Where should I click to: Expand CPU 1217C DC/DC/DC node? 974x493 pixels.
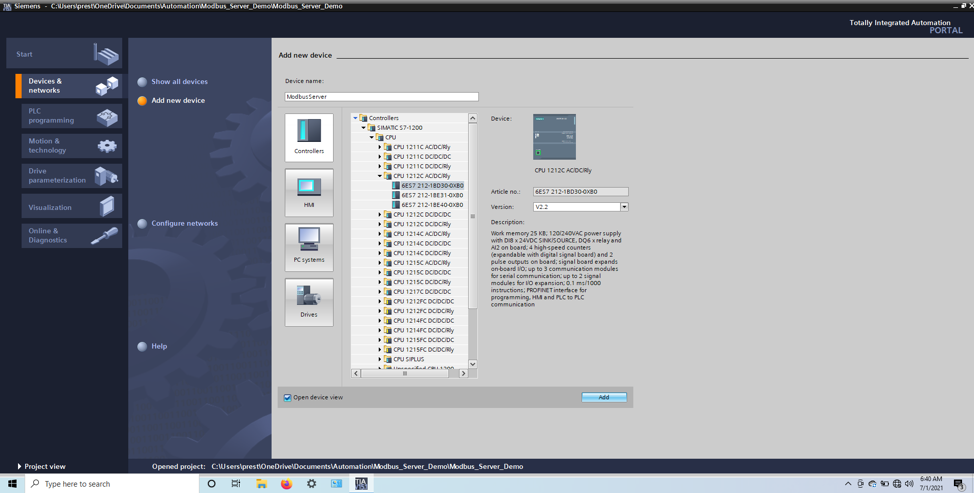coord(380,291)
